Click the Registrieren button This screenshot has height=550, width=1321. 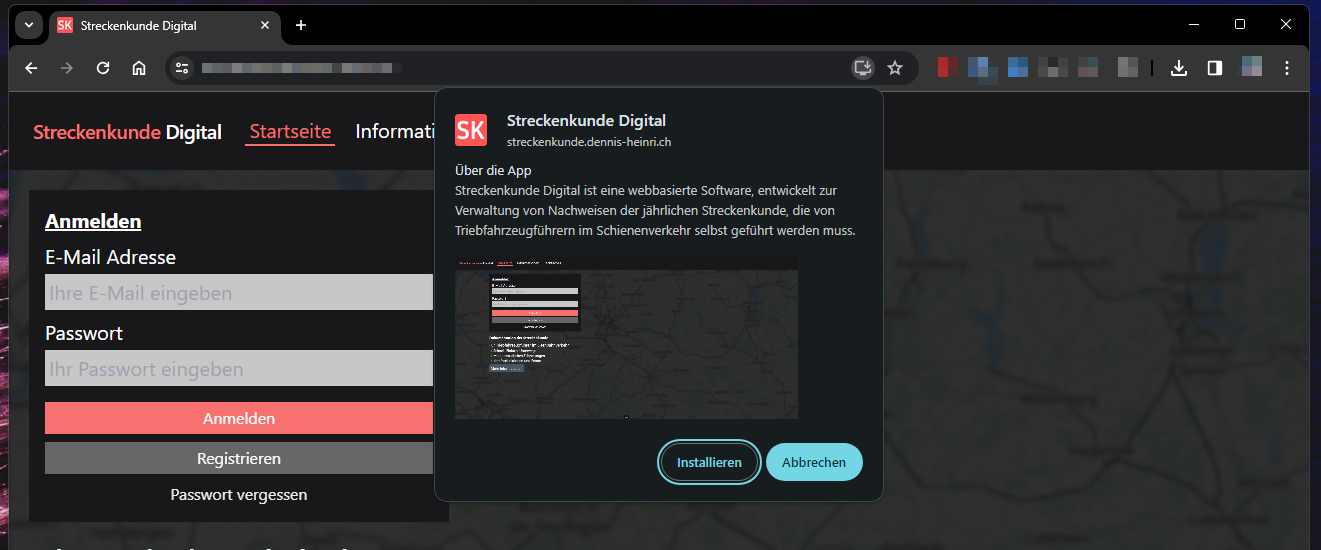point(238,458)
